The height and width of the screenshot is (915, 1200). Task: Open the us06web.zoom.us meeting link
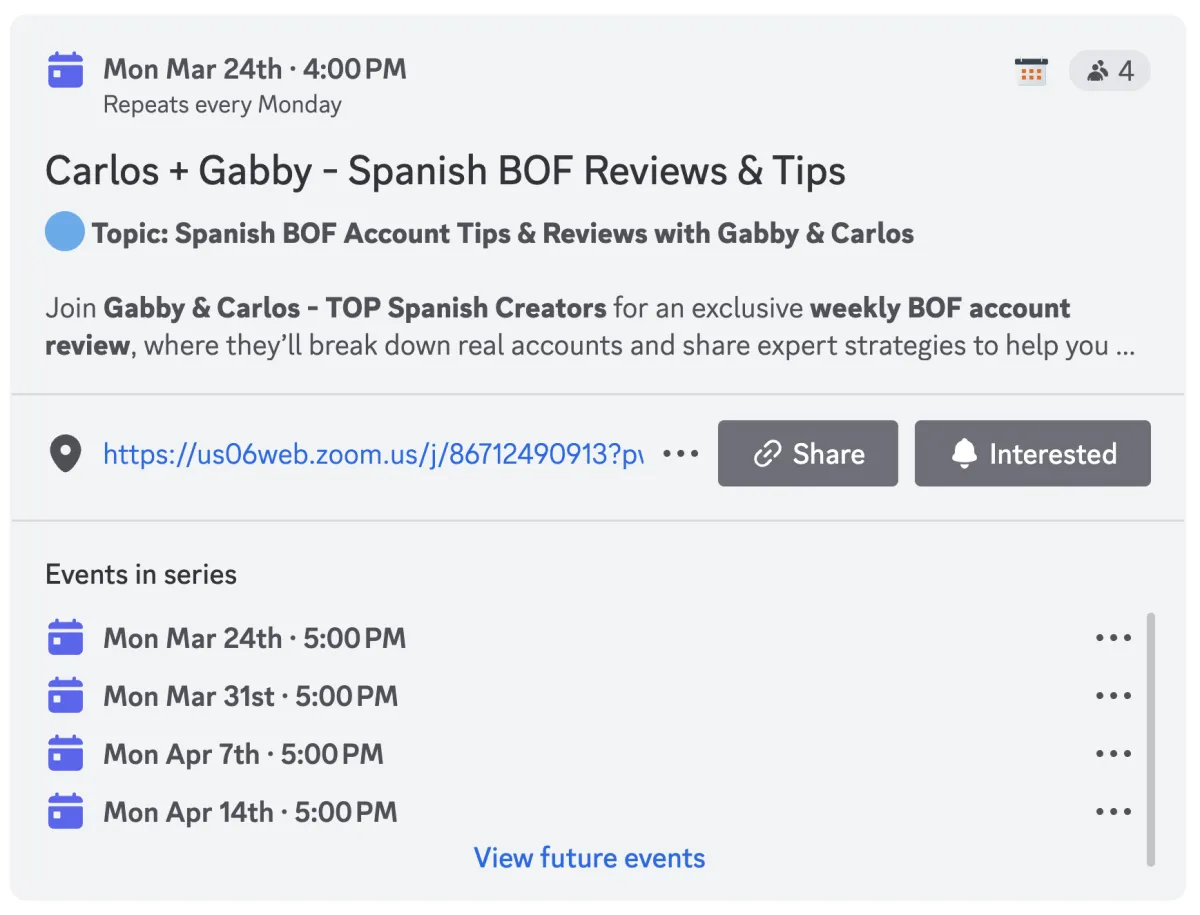point(373,454)
